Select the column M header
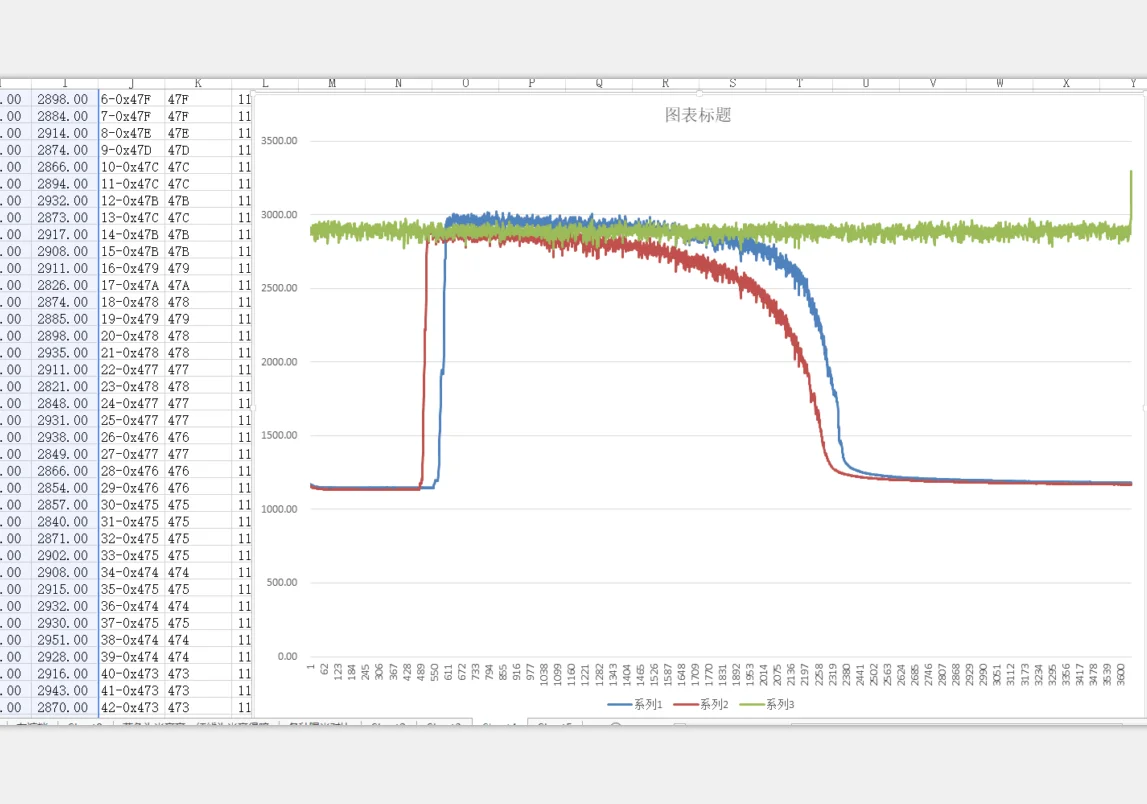 332,83
